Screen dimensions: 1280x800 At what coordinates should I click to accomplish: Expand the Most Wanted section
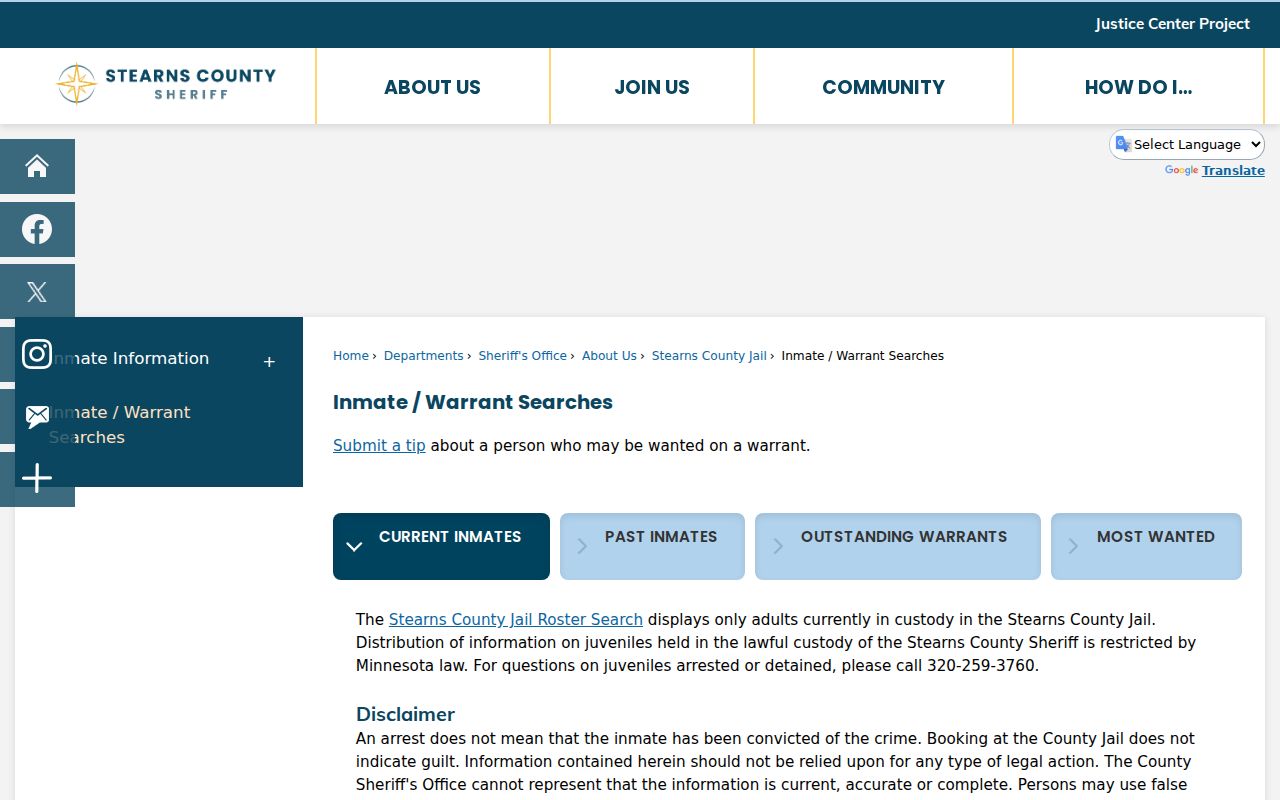click(x=1146, y=546)
